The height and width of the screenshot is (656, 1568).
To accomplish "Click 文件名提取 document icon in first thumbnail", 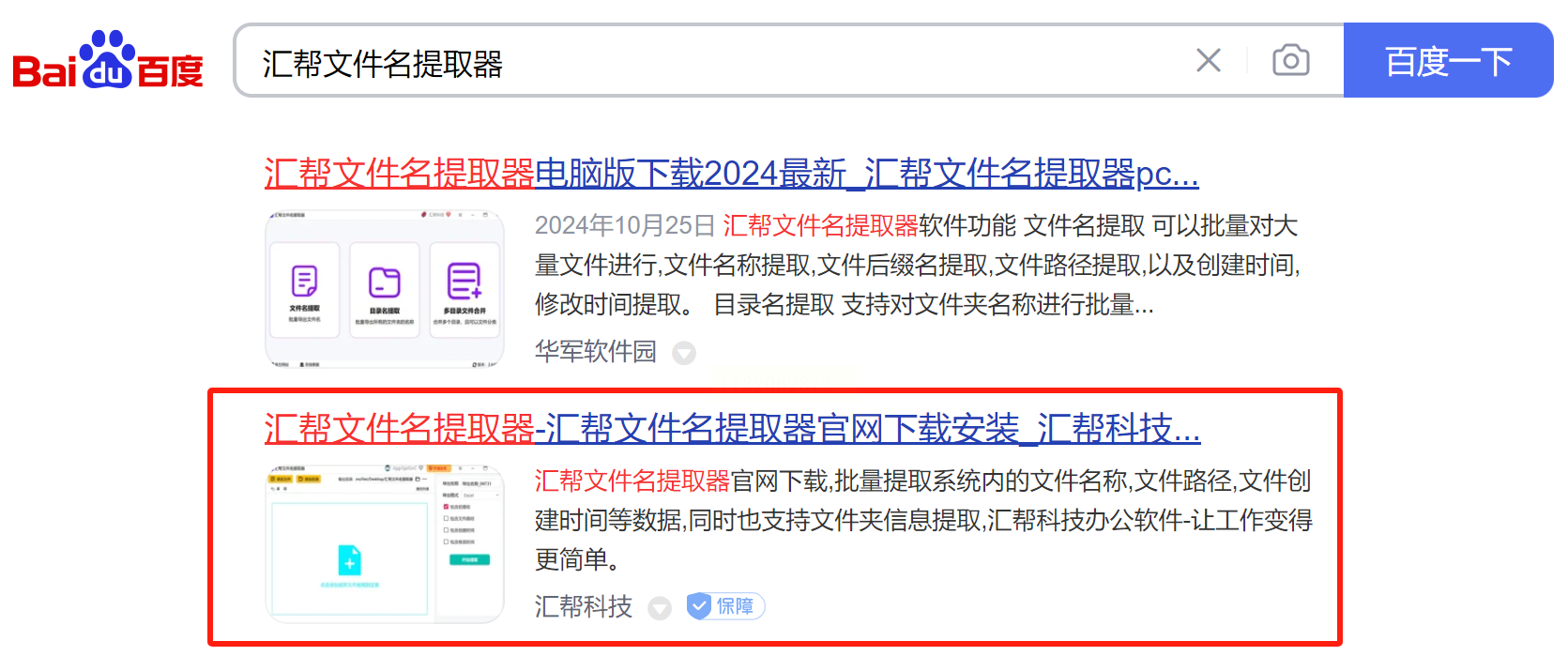I will (x=304, y=281).
